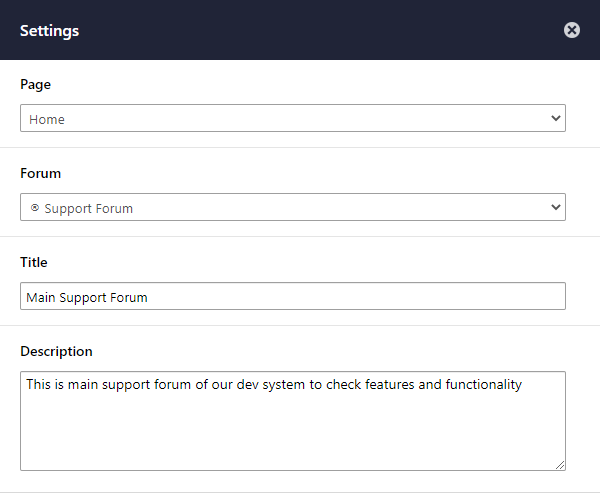Click the chevron arrow on Page select
The height and width of the screenshot is (493, 600).
tap(556, 118)
